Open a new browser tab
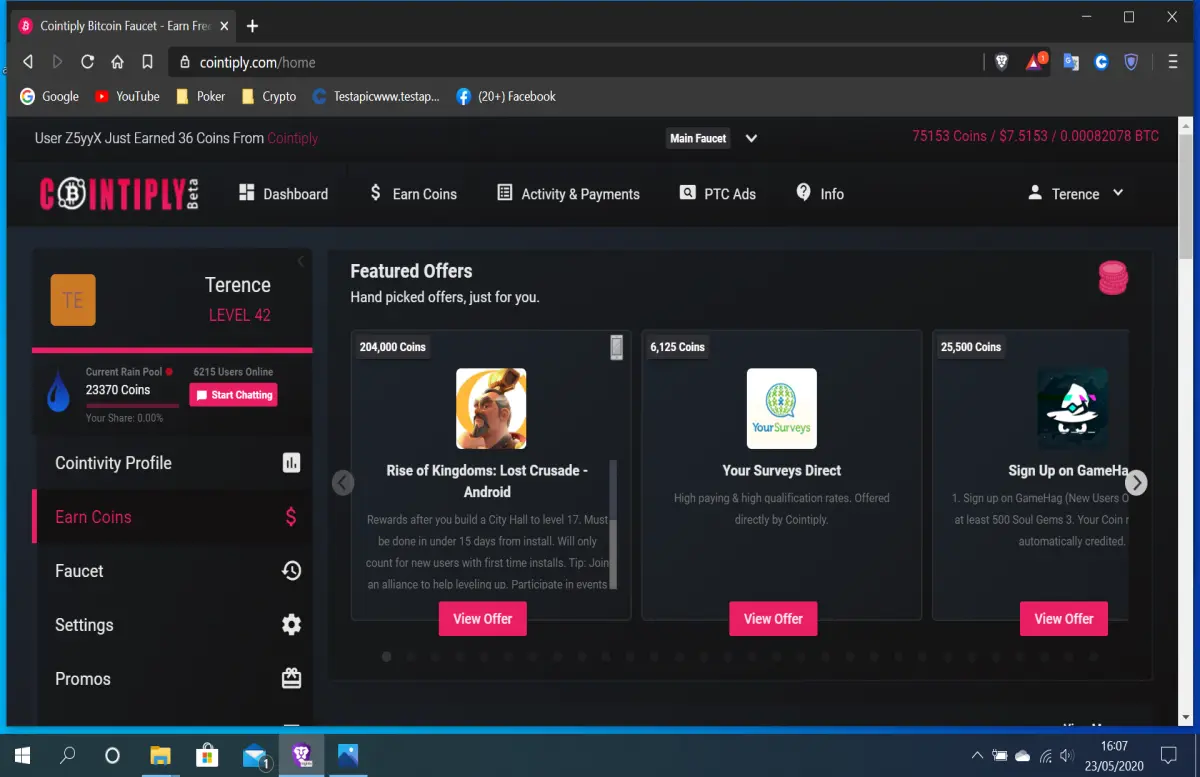This screenshot has width=1200, height=777. click(252, 26)
